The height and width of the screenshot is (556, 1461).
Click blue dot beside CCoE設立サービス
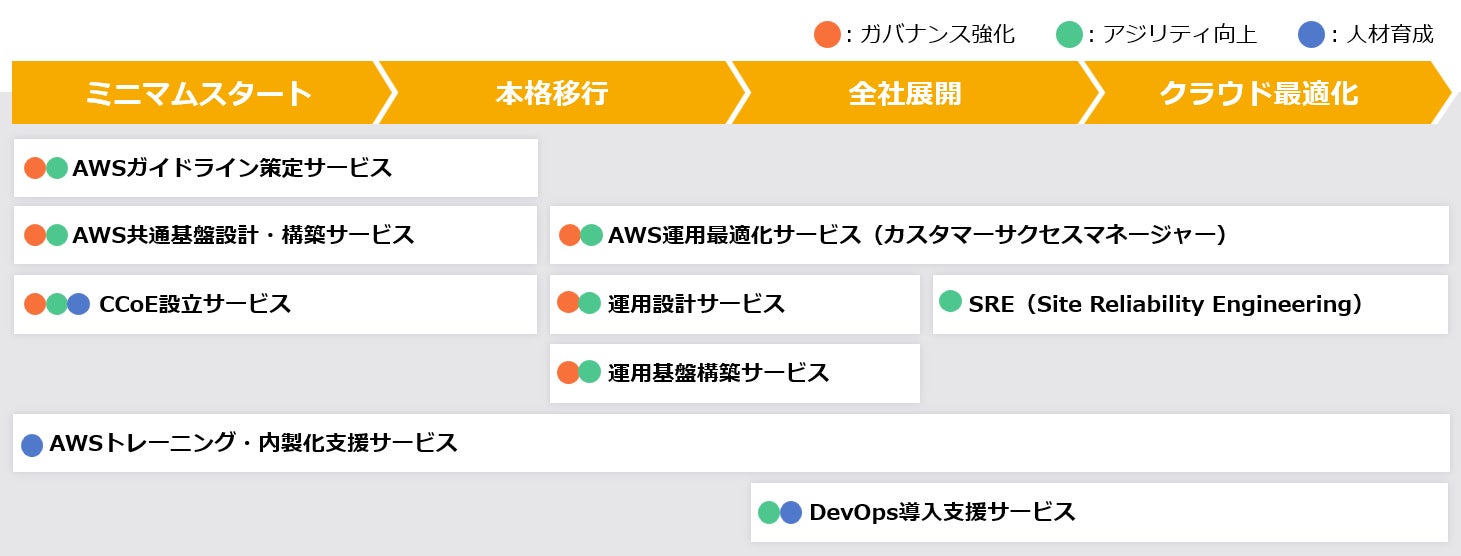(79, 304)
